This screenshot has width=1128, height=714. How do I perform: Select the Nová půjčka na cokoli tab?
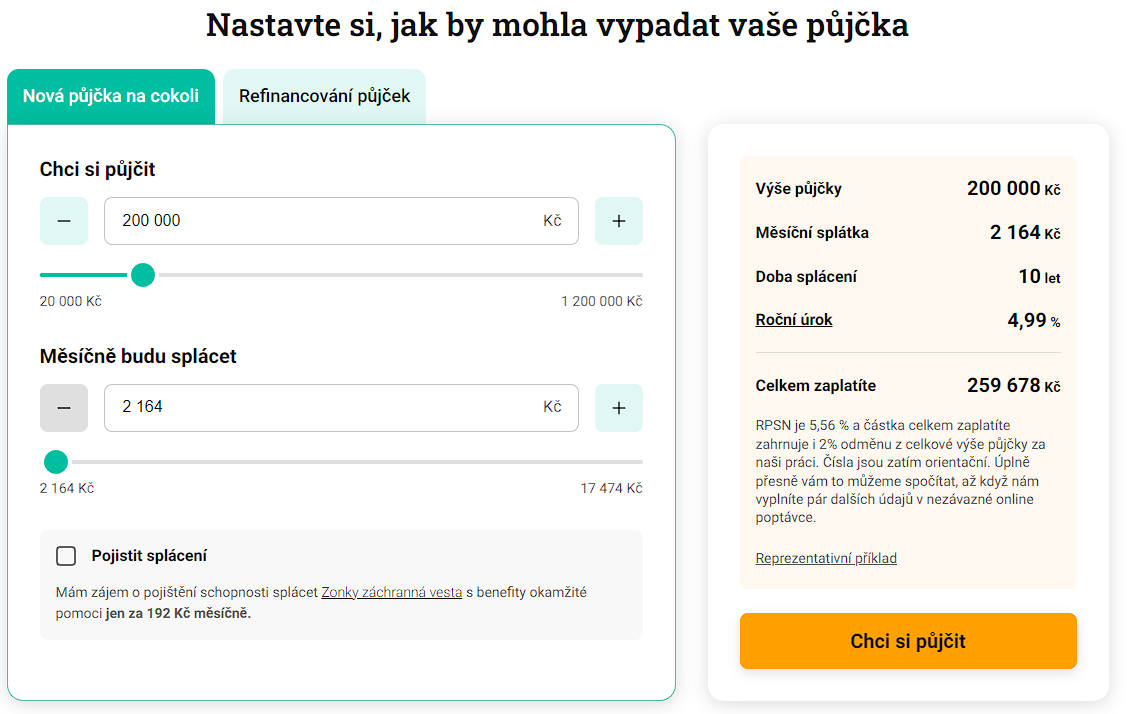pyautogui.click(x=111, y=96)
